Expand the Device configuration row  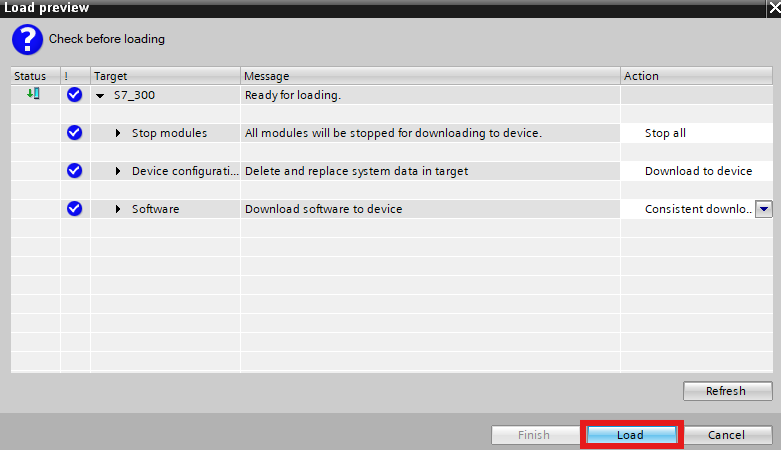coord(118,171)
